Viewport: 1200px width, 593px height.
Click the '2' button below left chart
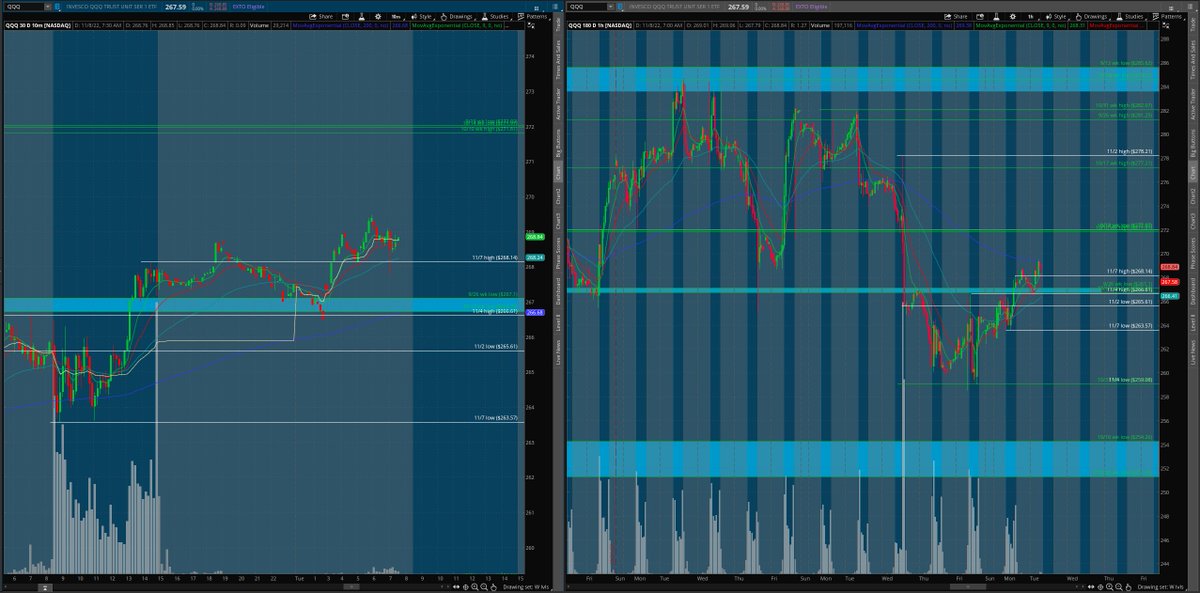[x=45, y=587]
